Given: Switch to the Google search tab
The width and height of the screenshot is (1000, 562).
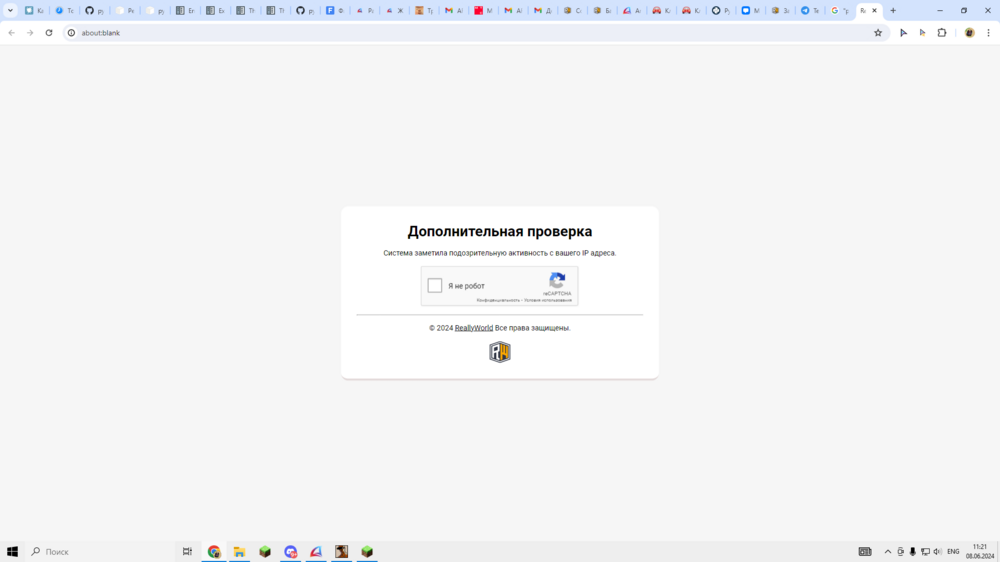Looking at the screenshot, I should 840,10.
